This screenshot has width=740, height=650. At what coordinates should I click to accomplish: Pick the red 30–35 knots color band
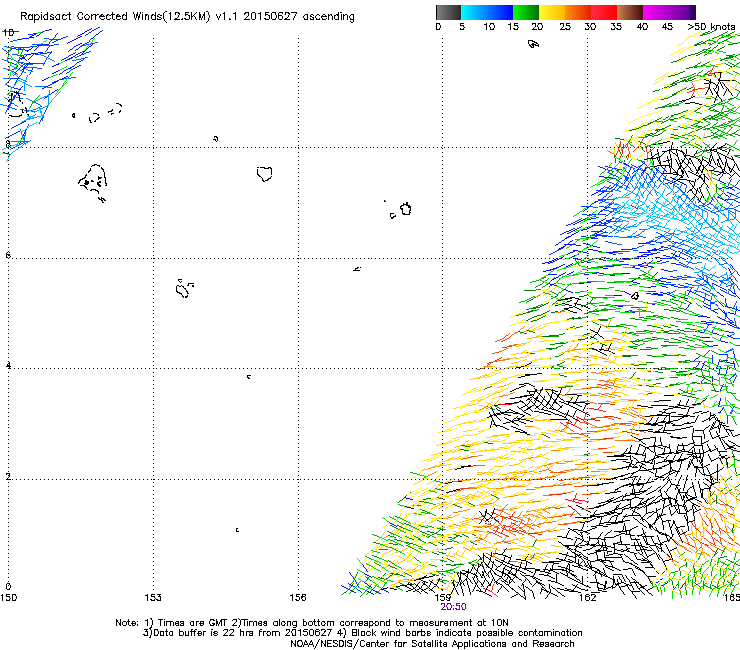[x=604, y=12]
